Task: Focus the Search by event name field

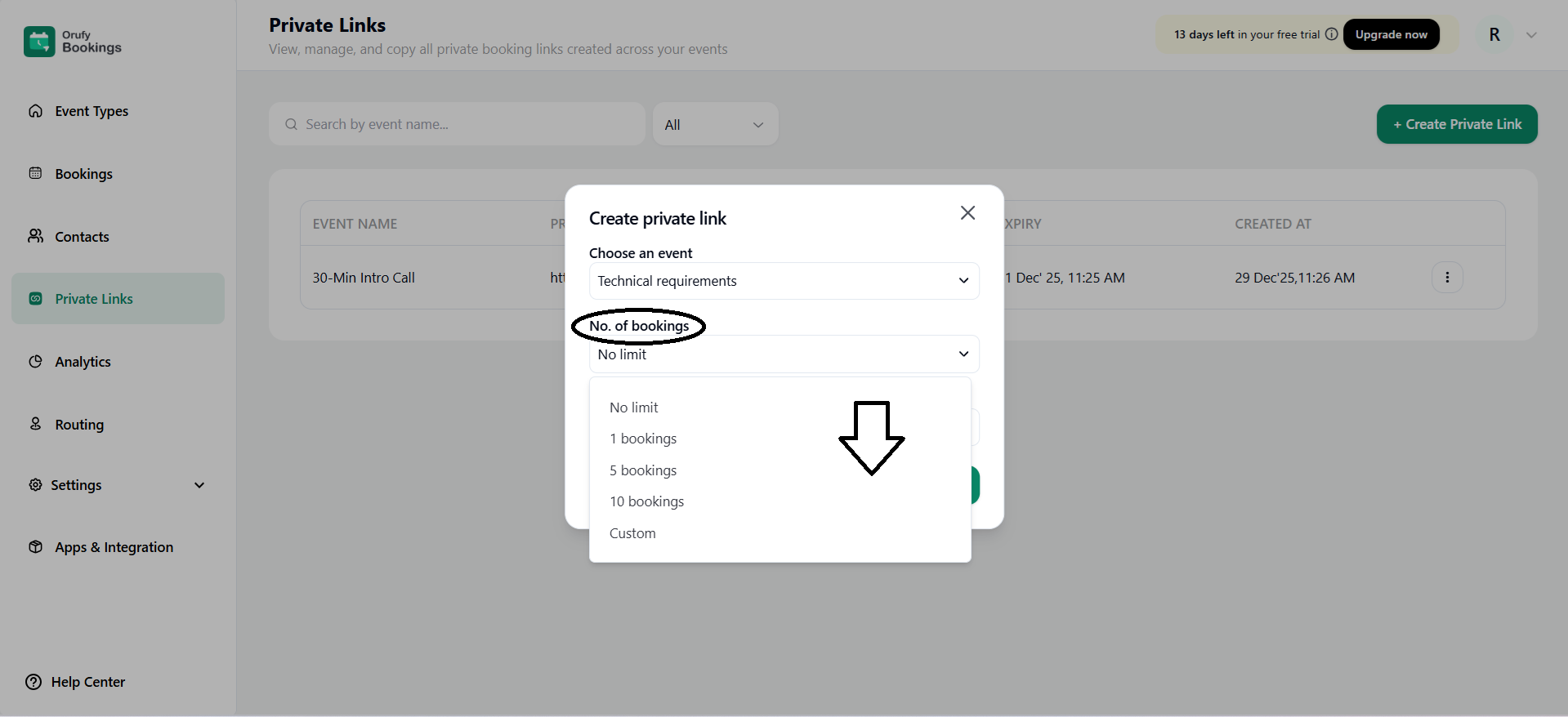Action: (x=457, y=124)
